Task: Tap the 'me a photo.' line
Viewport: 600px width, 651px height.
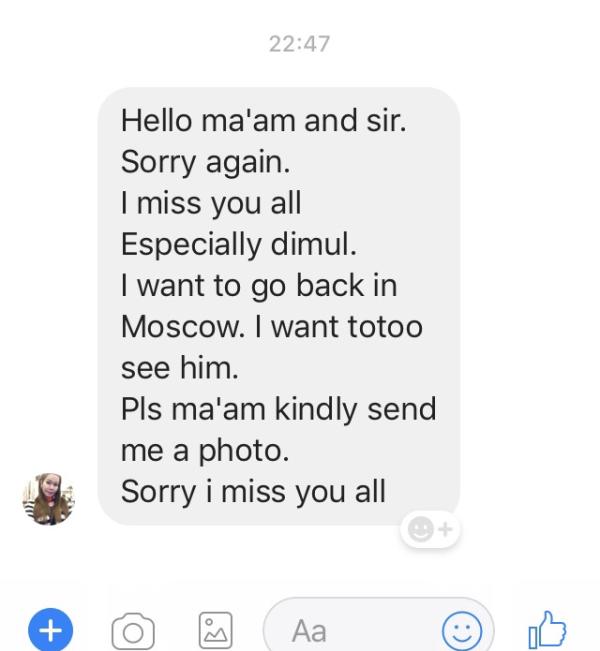Action: click(205, 451)
